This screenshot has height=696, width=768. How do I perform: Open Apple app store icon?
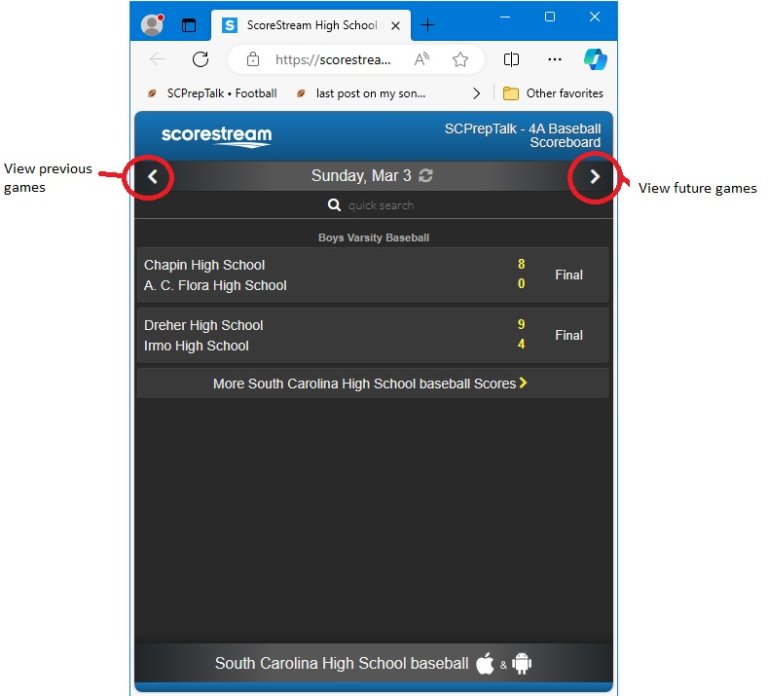pyautogui.click(x=485, y=663)
